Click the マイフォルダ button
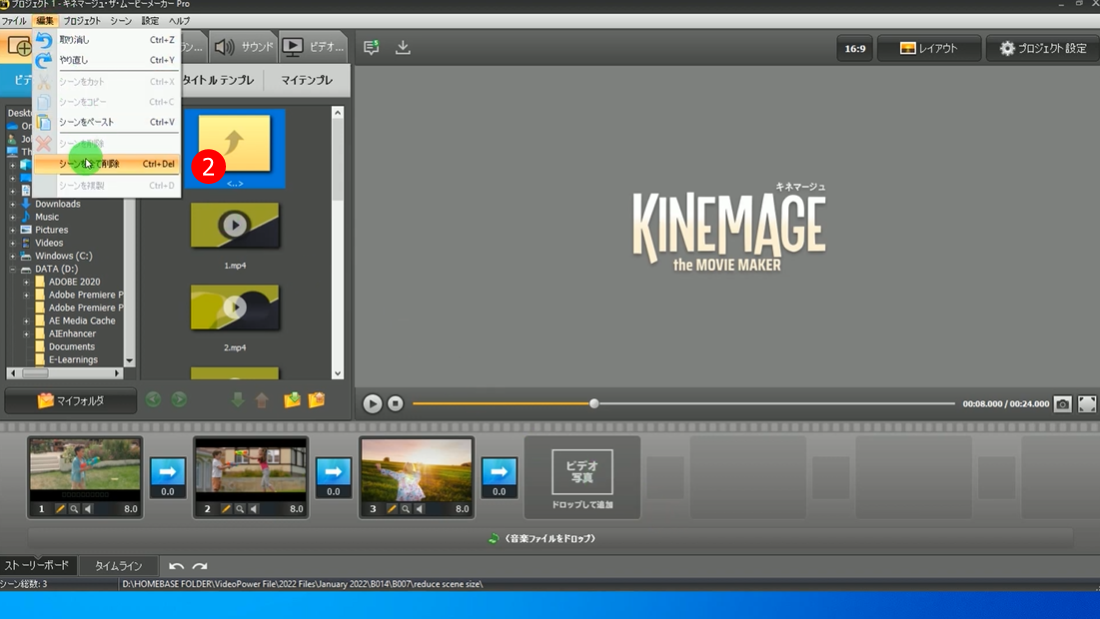1100x619 pixels. click(x=70, y=401)
